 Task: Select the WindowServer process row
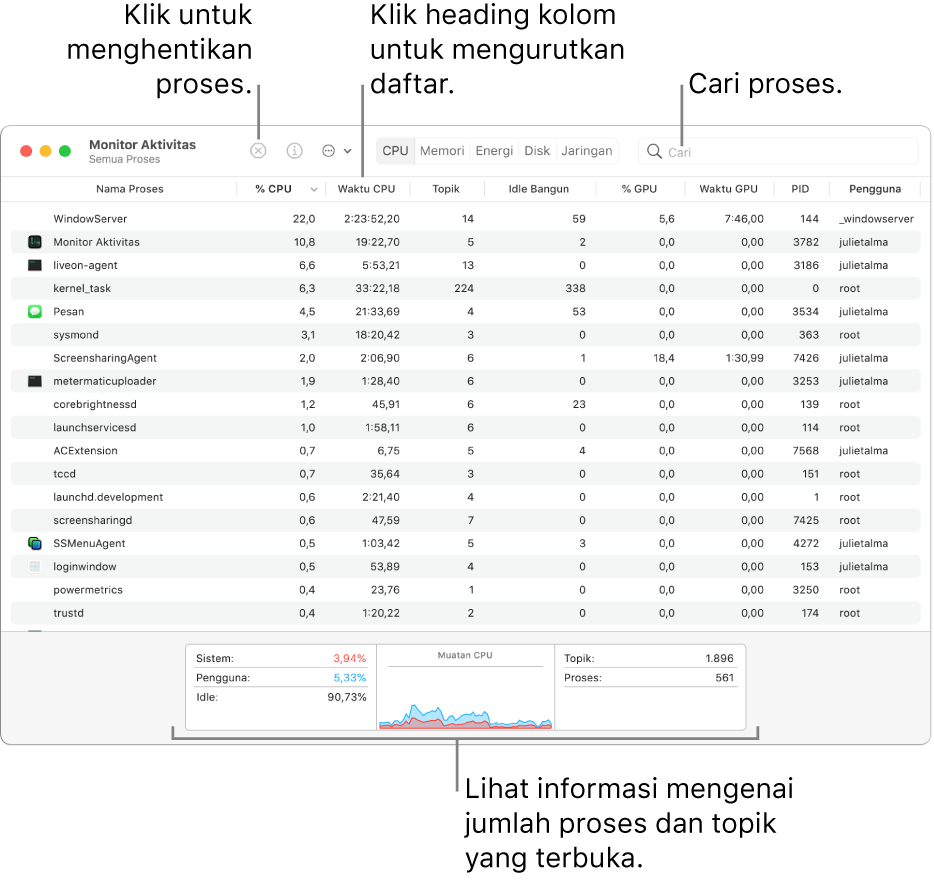(465, 219)
